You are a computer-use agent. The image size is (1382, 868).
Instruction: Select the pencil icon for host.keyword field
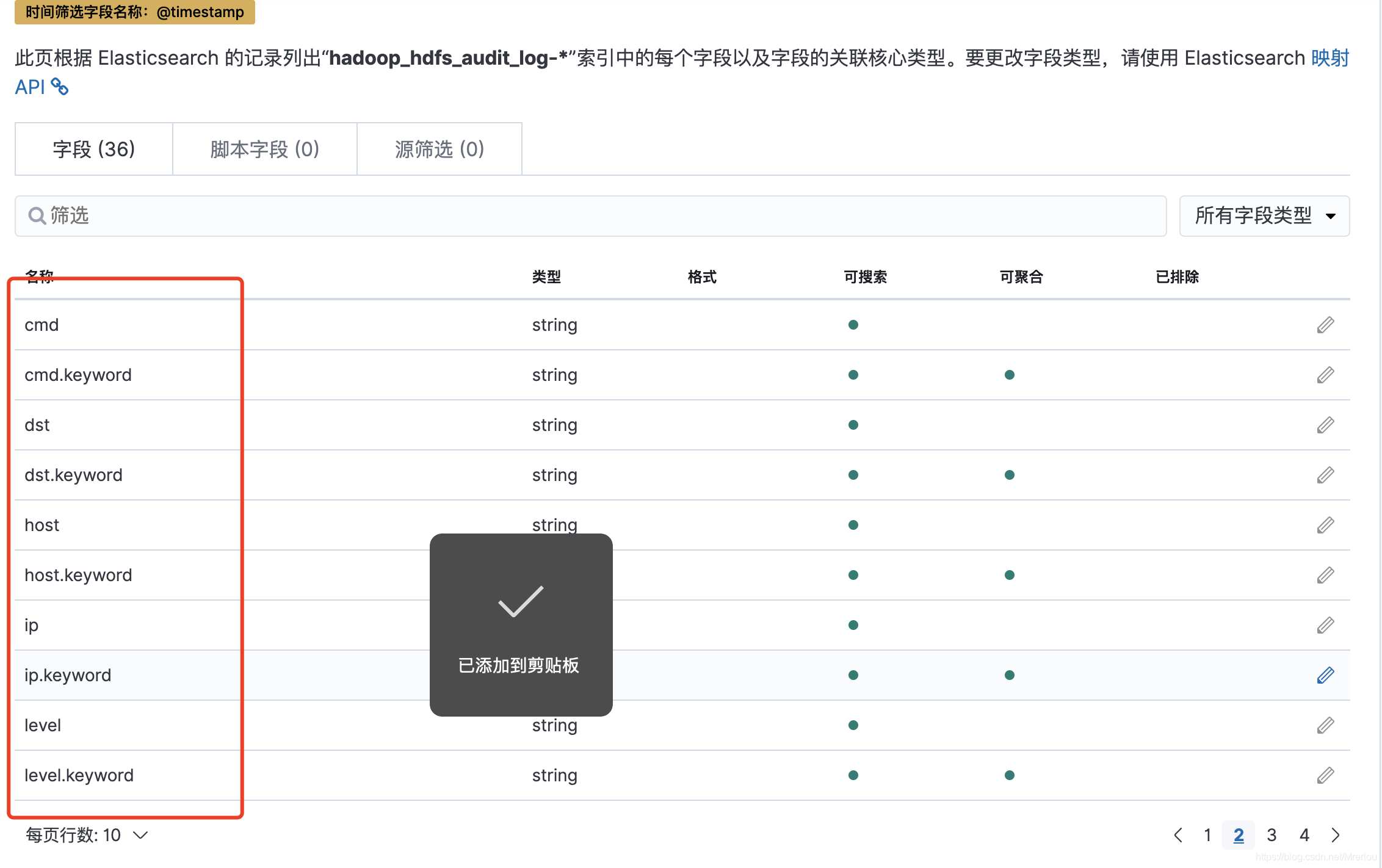click(1325, 574)
